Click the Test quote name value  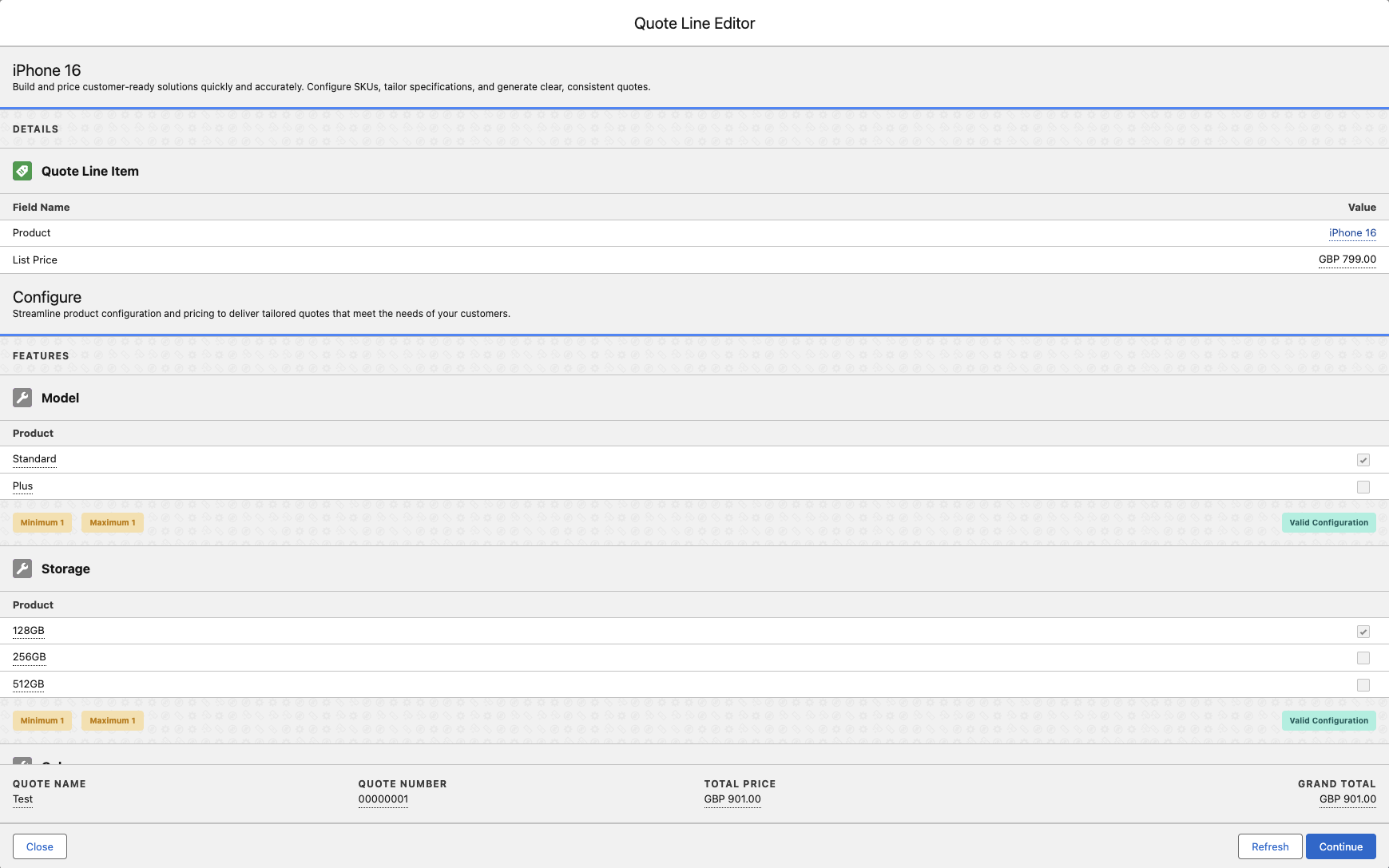tap(22, 799)
